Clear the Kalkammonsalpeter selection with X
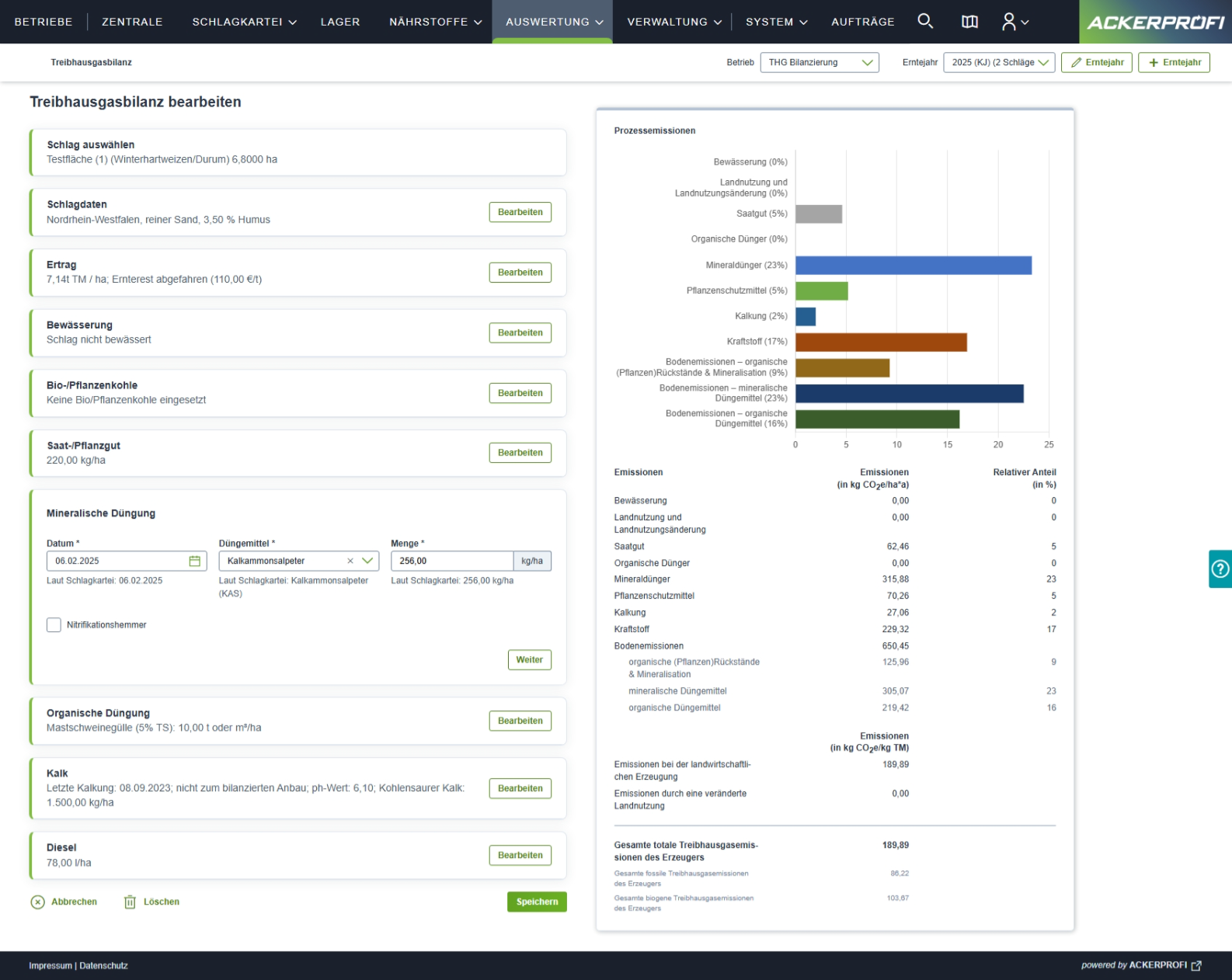This screenshot has width=1232, height=980. (350, 561)
